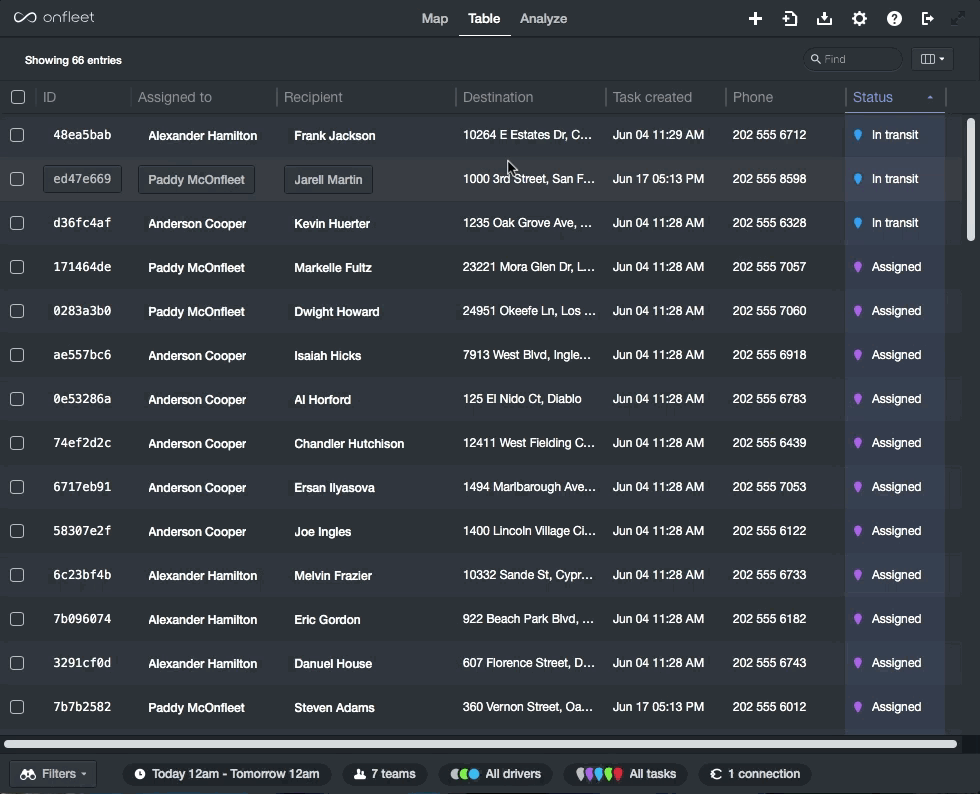Image resolution: width=980 pixels, height=794 pixels.
Task: Open the Today 12am - Tomorrow 12am filter
Action: (x=227, y=774)
